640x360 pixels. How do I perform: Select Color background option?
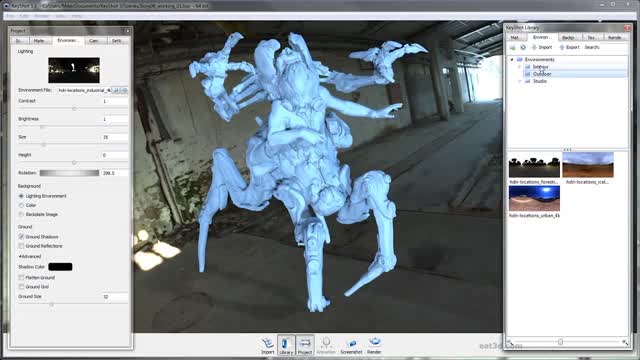(21, 205)
